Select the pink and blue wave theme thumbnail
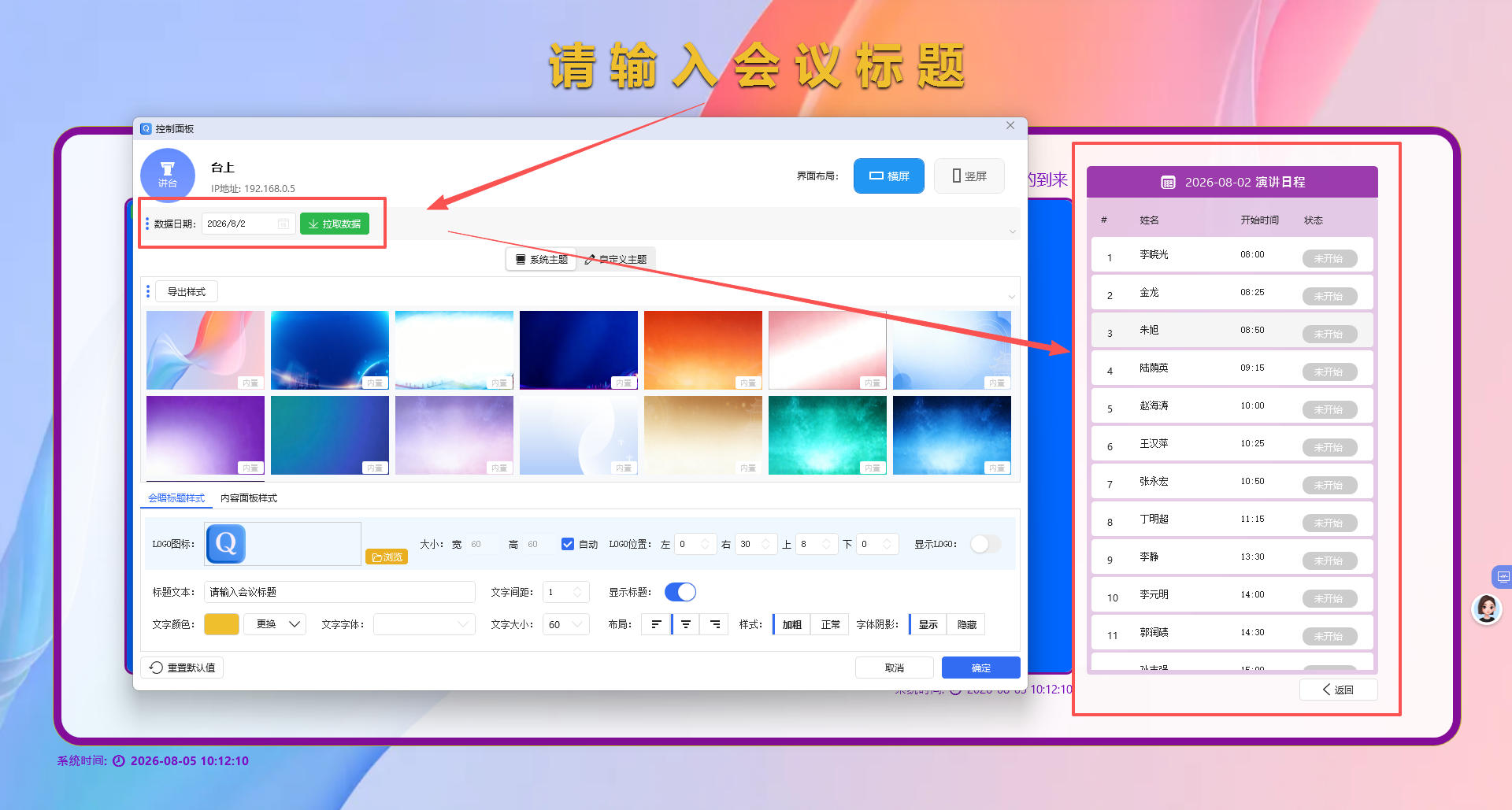Viewport: 1512px width, 810px height. (206, 350)
